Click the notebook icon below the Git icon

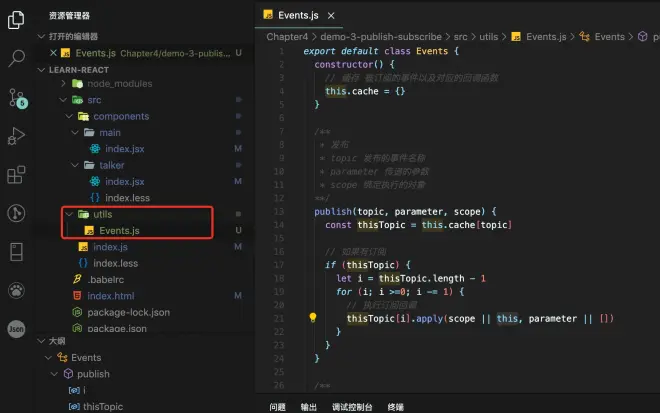click(16, 252)
